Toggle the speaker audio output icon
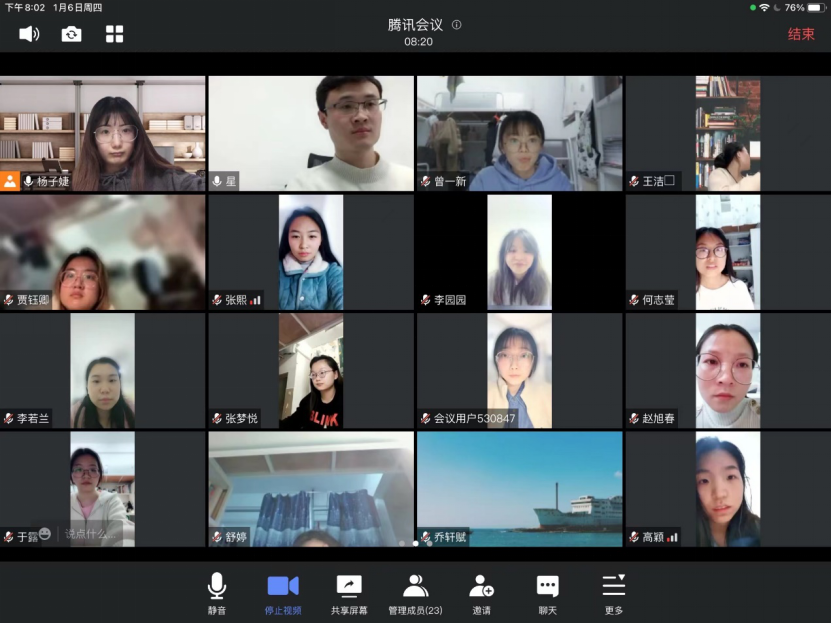This screenshot has height=623, width=831. [x=29, y=34]
